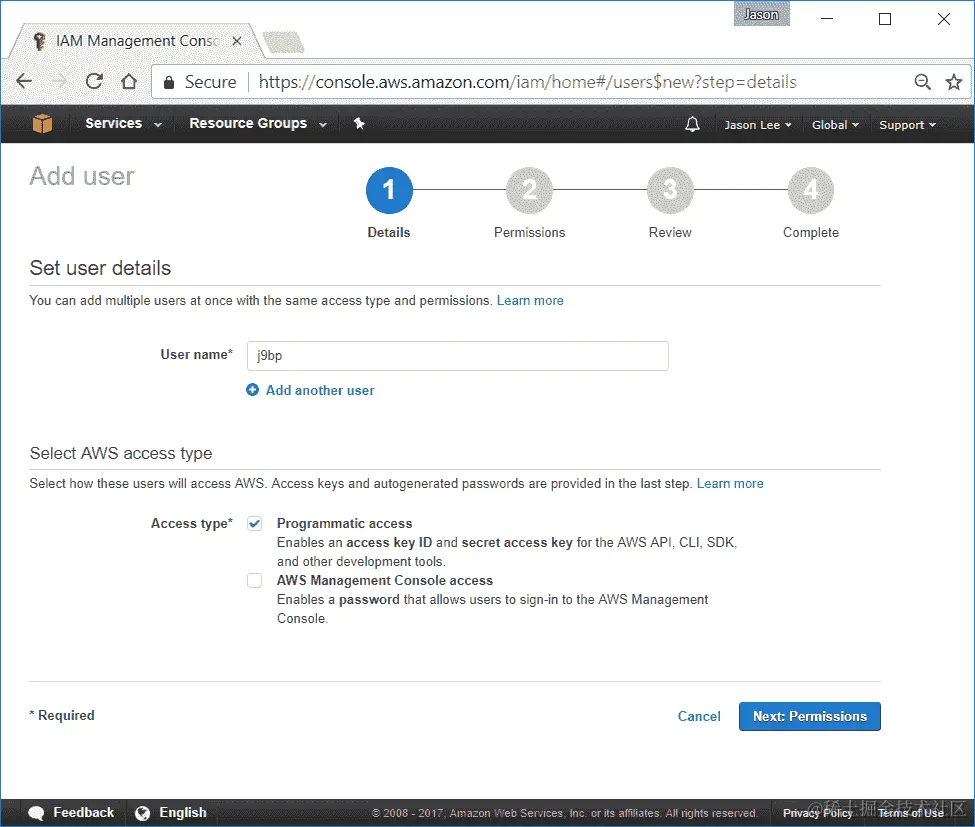Cancel adding the user
The height and width of the screenshot is (827, 975).
[x=699, y=716]
